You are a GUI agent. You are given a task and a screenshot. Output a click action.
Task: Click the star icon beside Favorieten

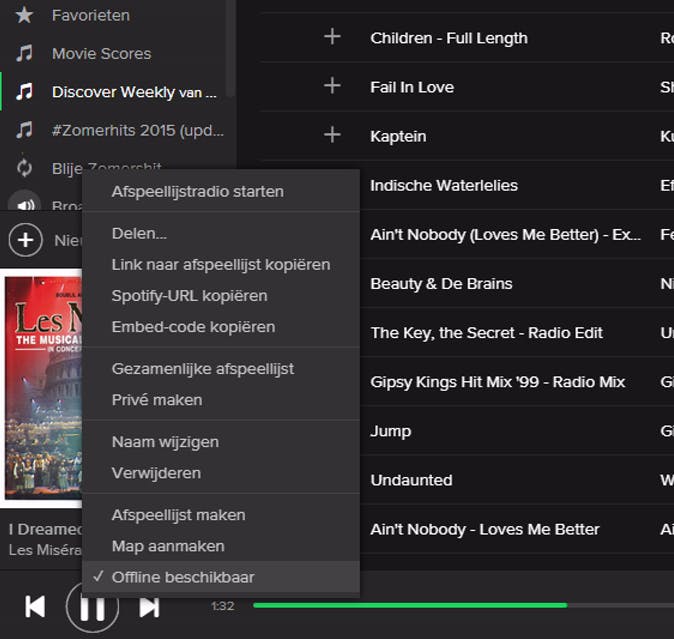click(24, 15)
